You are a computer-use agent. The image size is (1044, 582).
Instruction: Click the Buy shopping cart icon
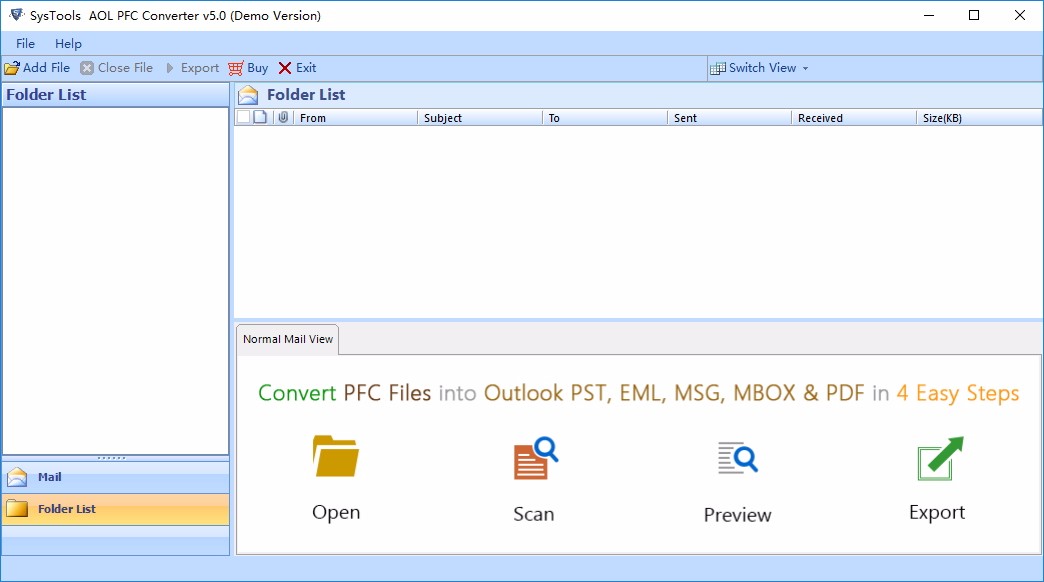[236, 68]
